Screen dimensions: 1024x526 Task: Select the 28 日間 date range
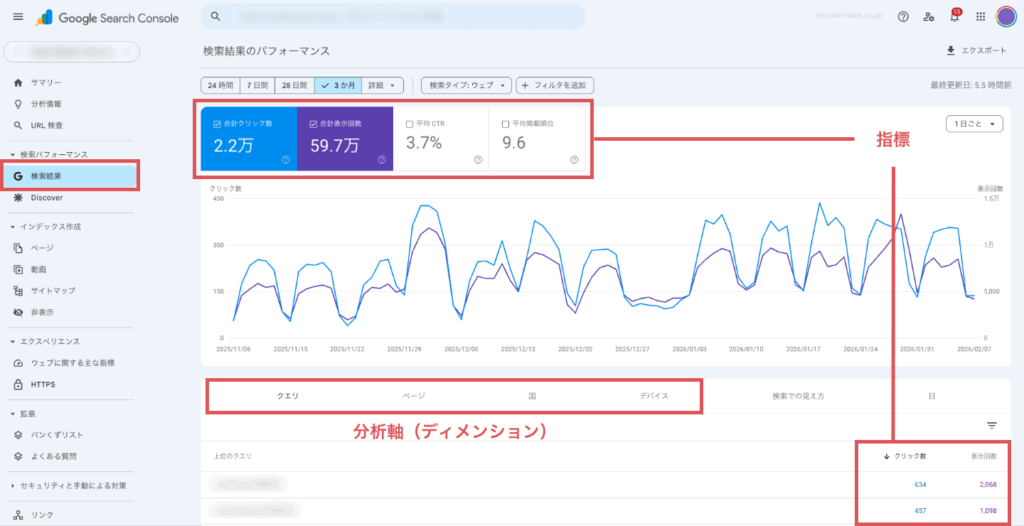click(x=295, y=85)
